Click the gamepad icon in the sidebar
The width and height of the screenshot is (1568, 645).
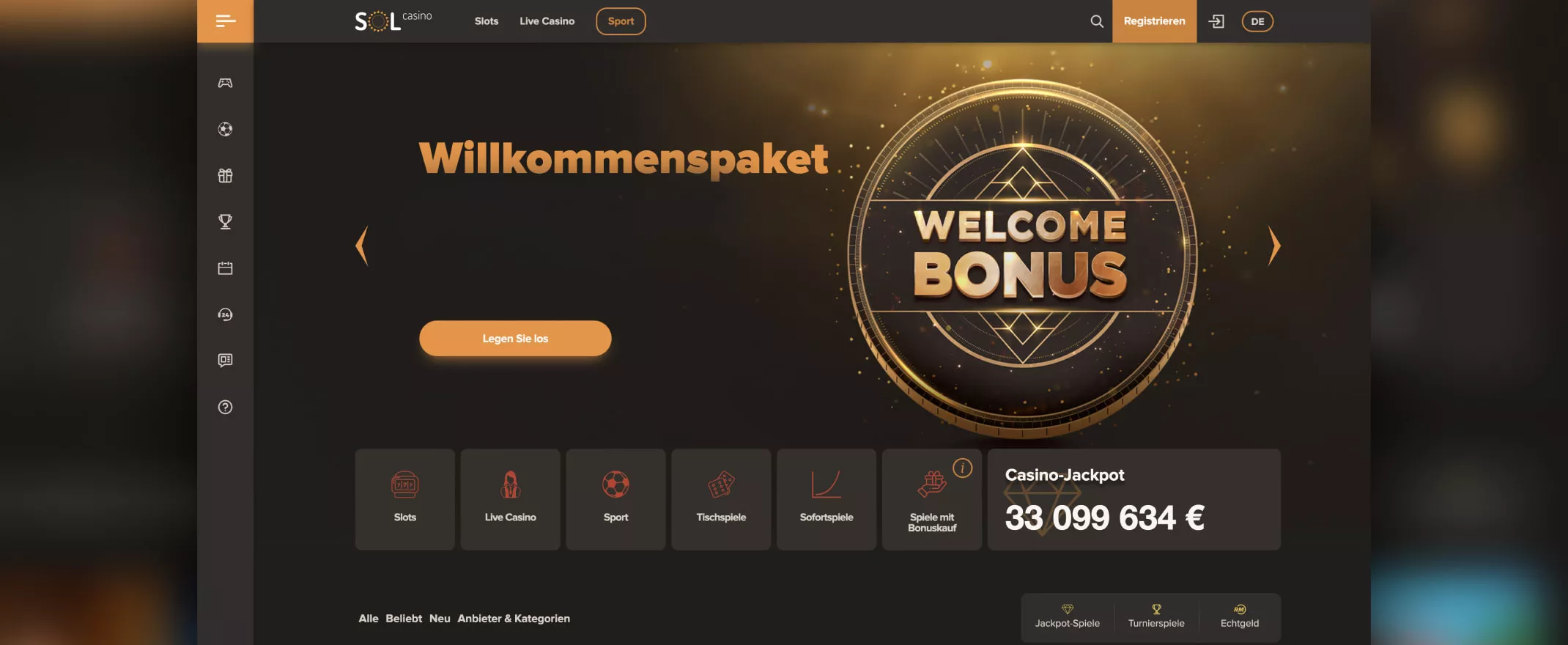click(225, 83)
